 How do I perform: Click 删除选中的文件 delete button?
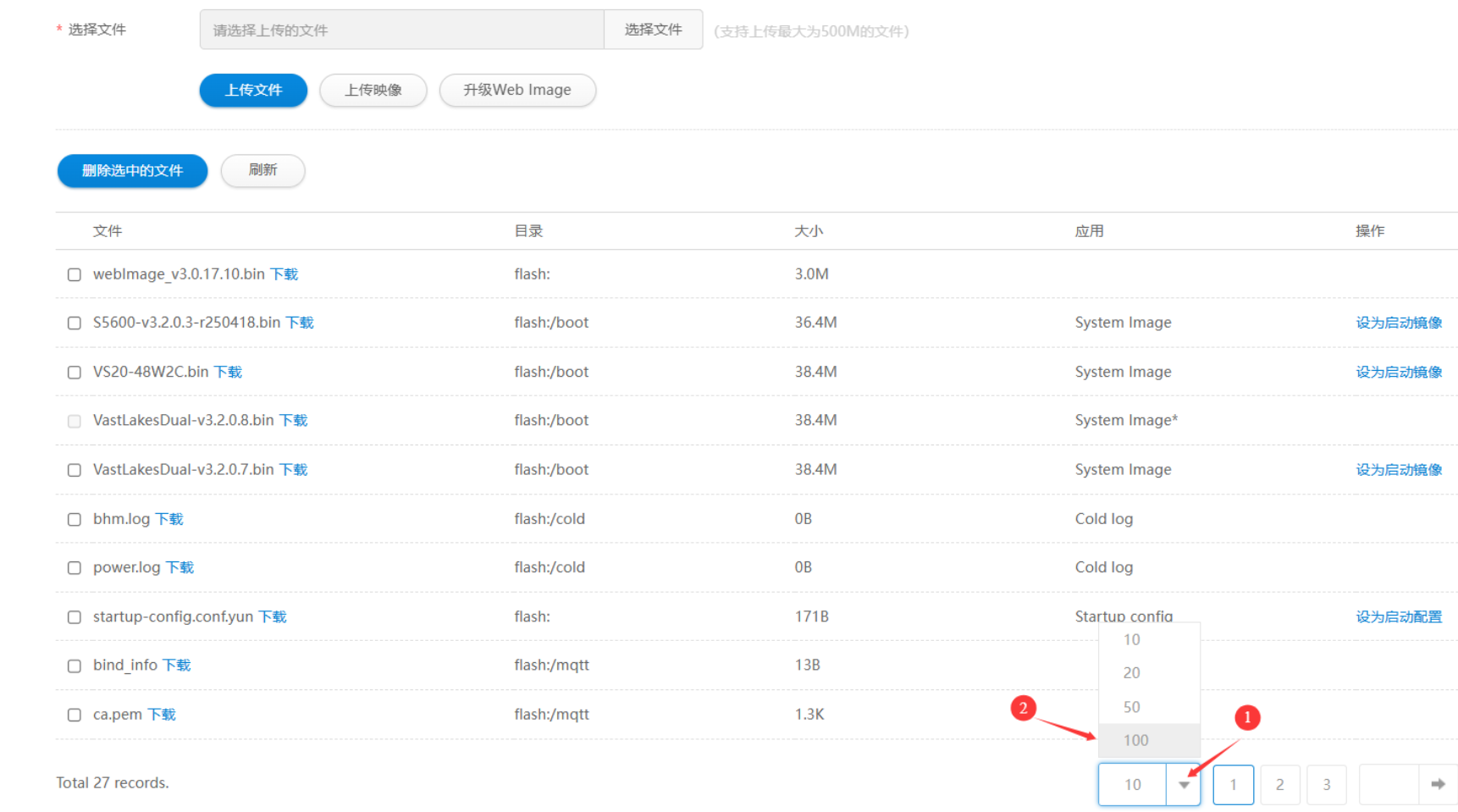pyautogui.click(x=132, y=170)
